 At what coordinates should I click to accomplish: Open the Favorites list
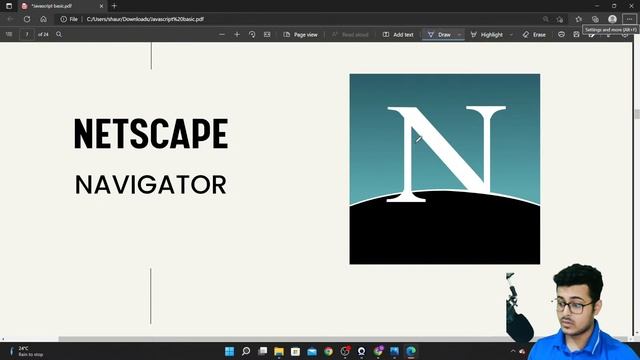[x=579, y=19]
